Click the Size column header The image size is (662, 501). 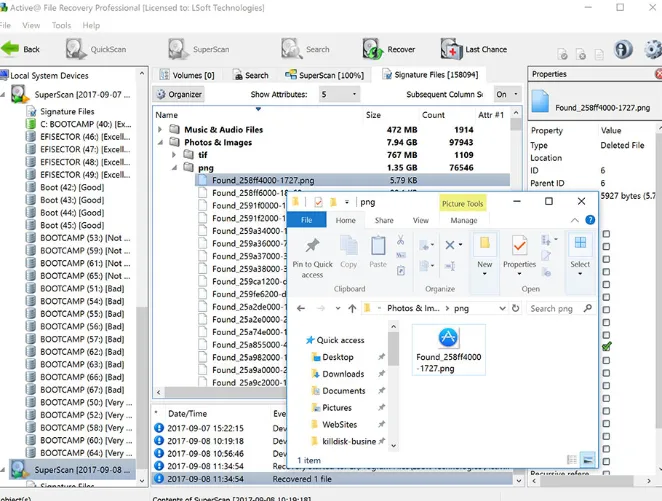[x=373, y=115]
